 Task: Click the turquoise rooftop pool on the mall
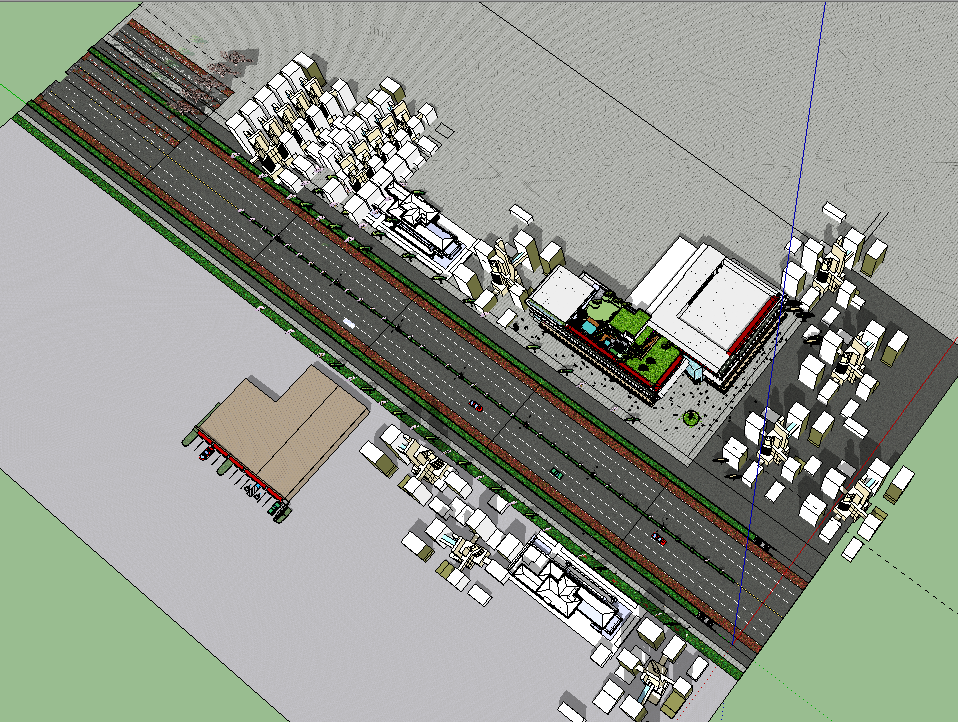pos(588,328)
